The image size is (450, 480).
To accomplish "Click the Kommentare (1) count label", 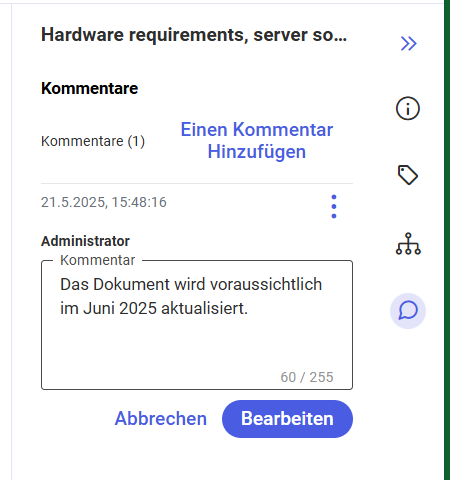I will (x=93, y=141).
